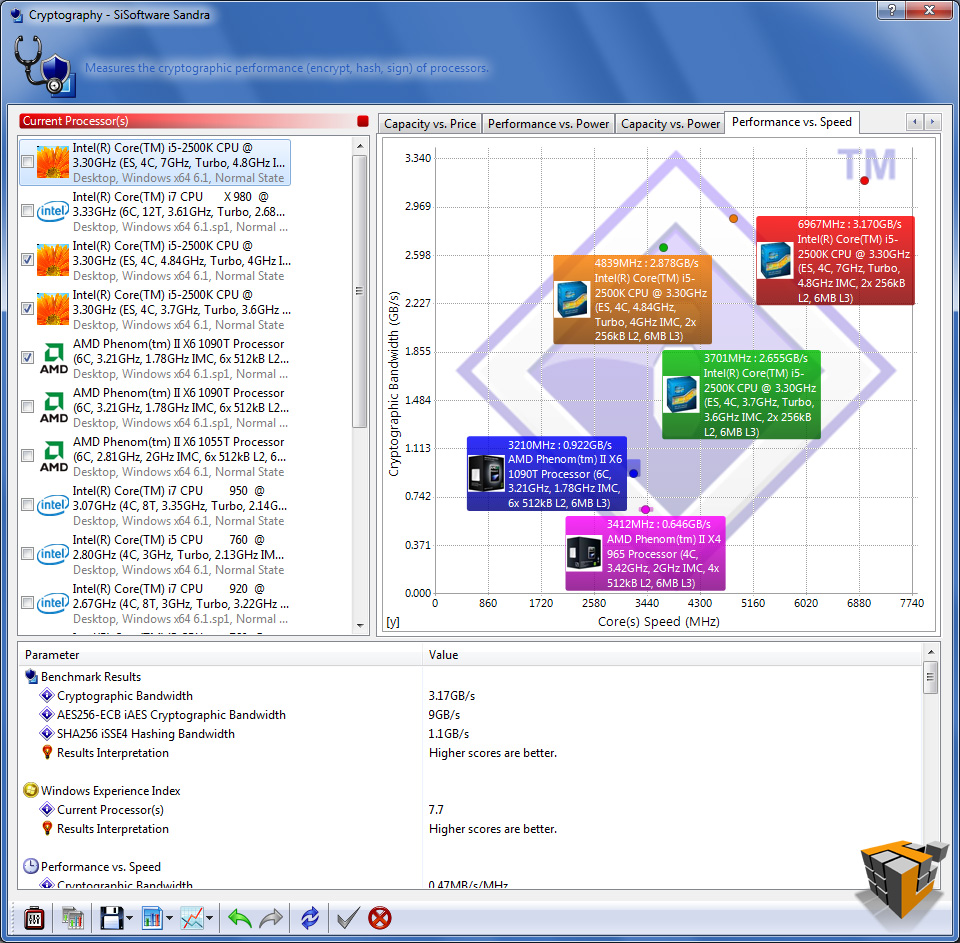The image size is (960, 943).
Task: Enable the Phenom II X6 1055T checkbox
Action: pos(28,456)
